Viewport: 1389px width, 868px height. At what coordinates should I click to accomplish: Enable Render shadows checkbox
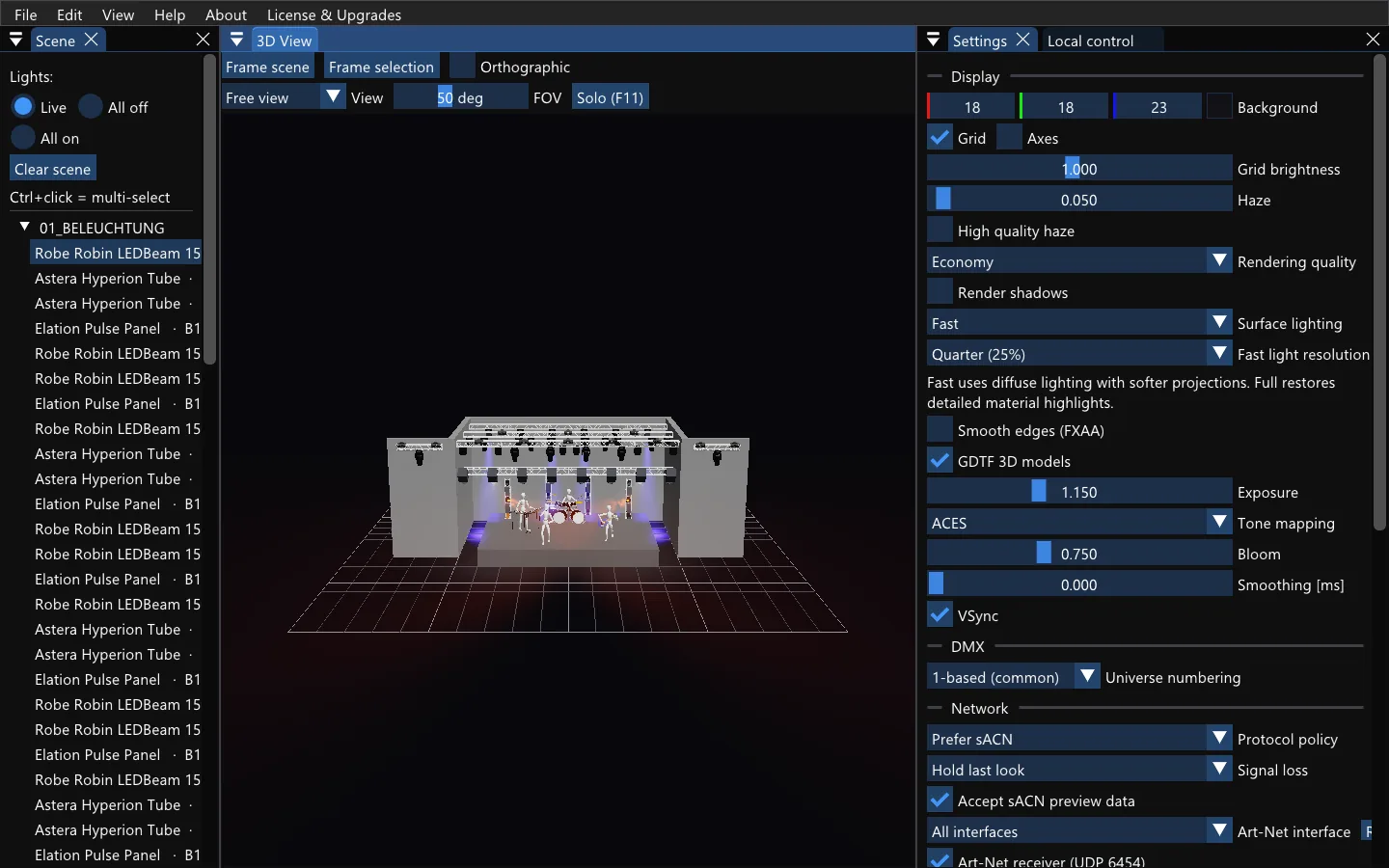tap(940, 292)
